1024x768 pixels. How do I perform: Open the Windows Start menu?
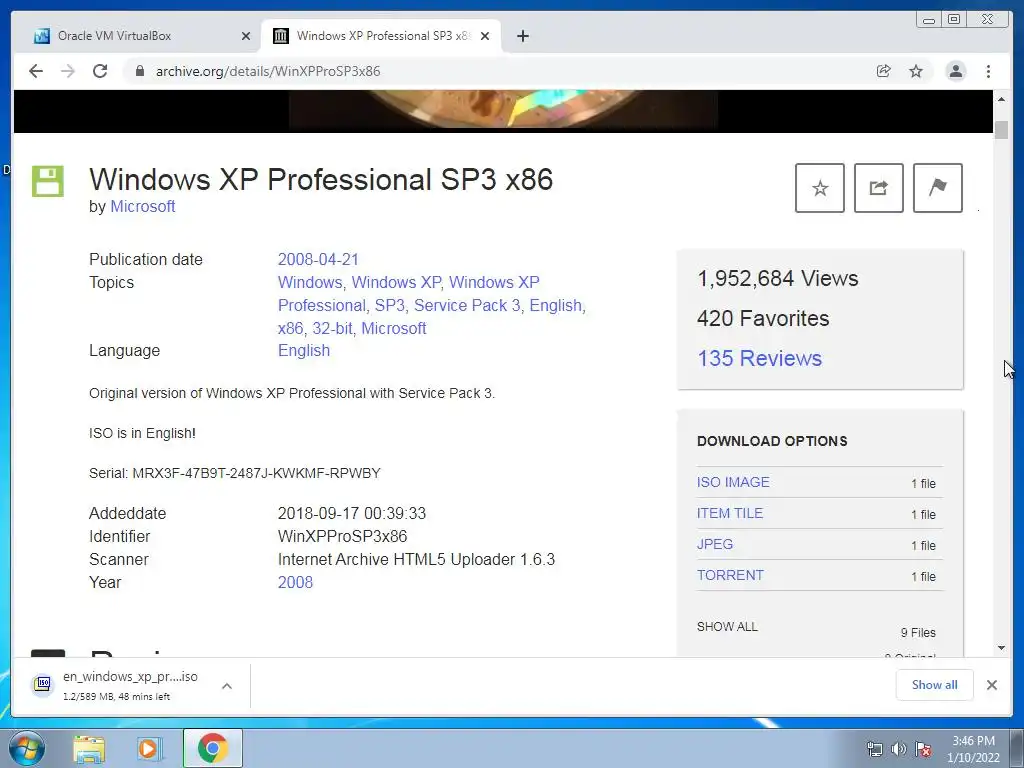coord(27,748)
